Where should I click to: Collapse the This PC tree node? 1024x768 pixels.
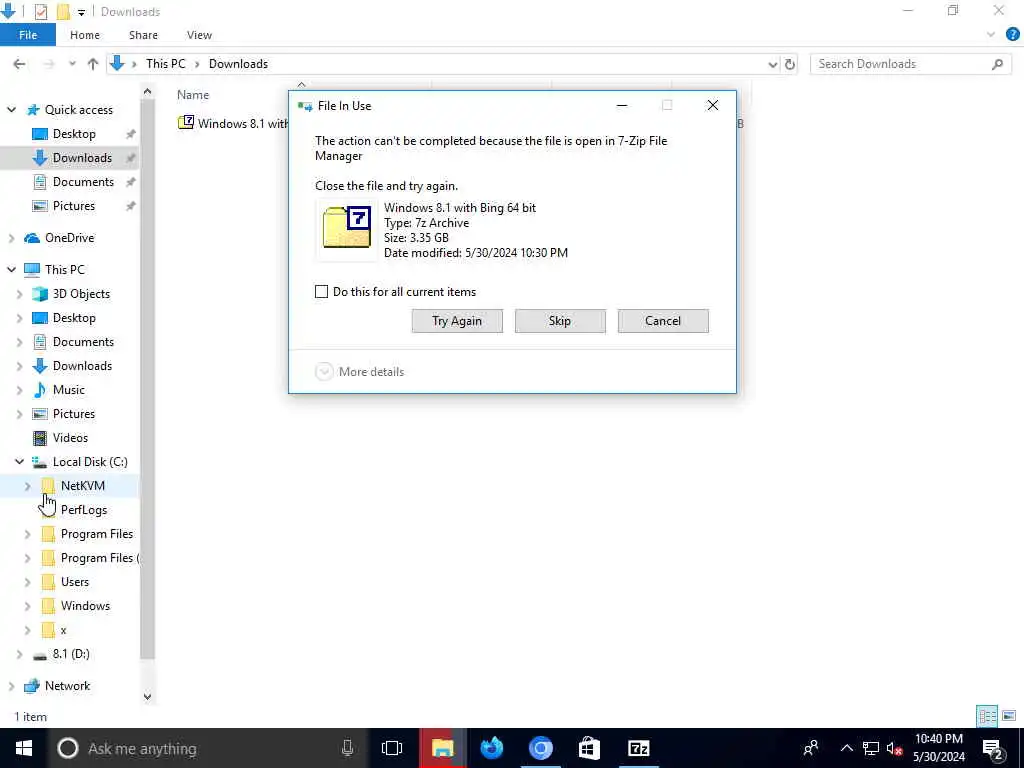click(x=11, y=269)
